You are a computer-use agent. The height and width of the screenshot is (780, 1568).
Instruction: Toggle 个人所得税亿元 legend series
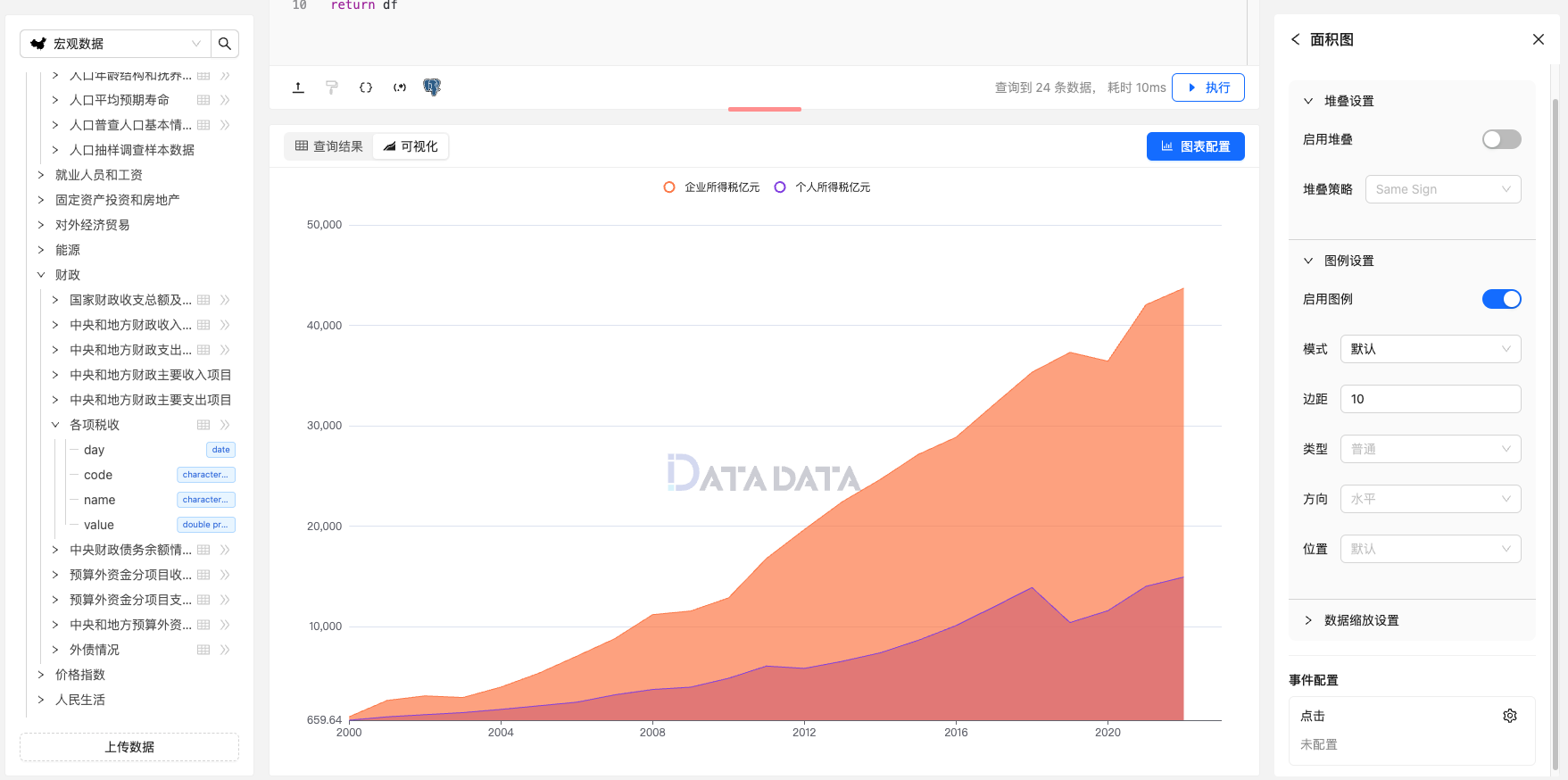(x=823, y=187)
